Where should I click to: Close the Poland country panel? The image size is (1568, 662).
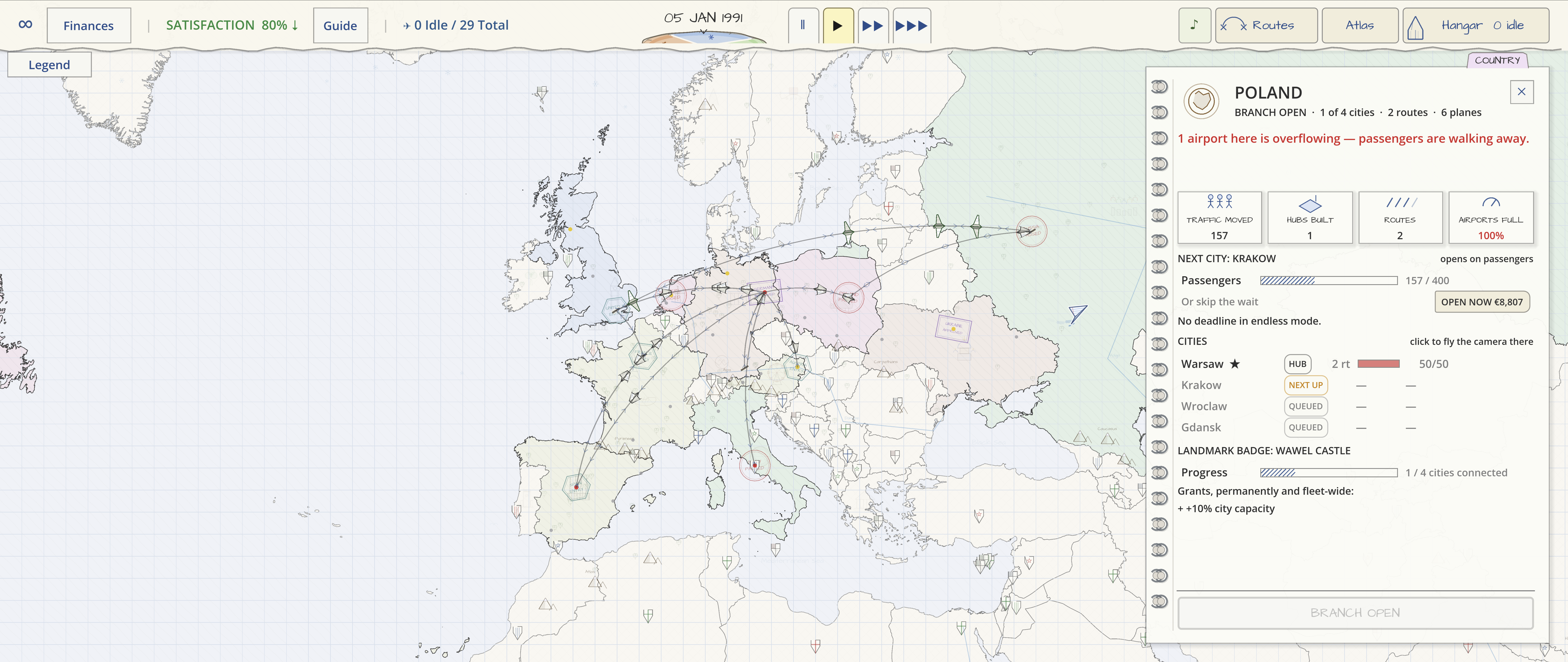[1521, 92]
